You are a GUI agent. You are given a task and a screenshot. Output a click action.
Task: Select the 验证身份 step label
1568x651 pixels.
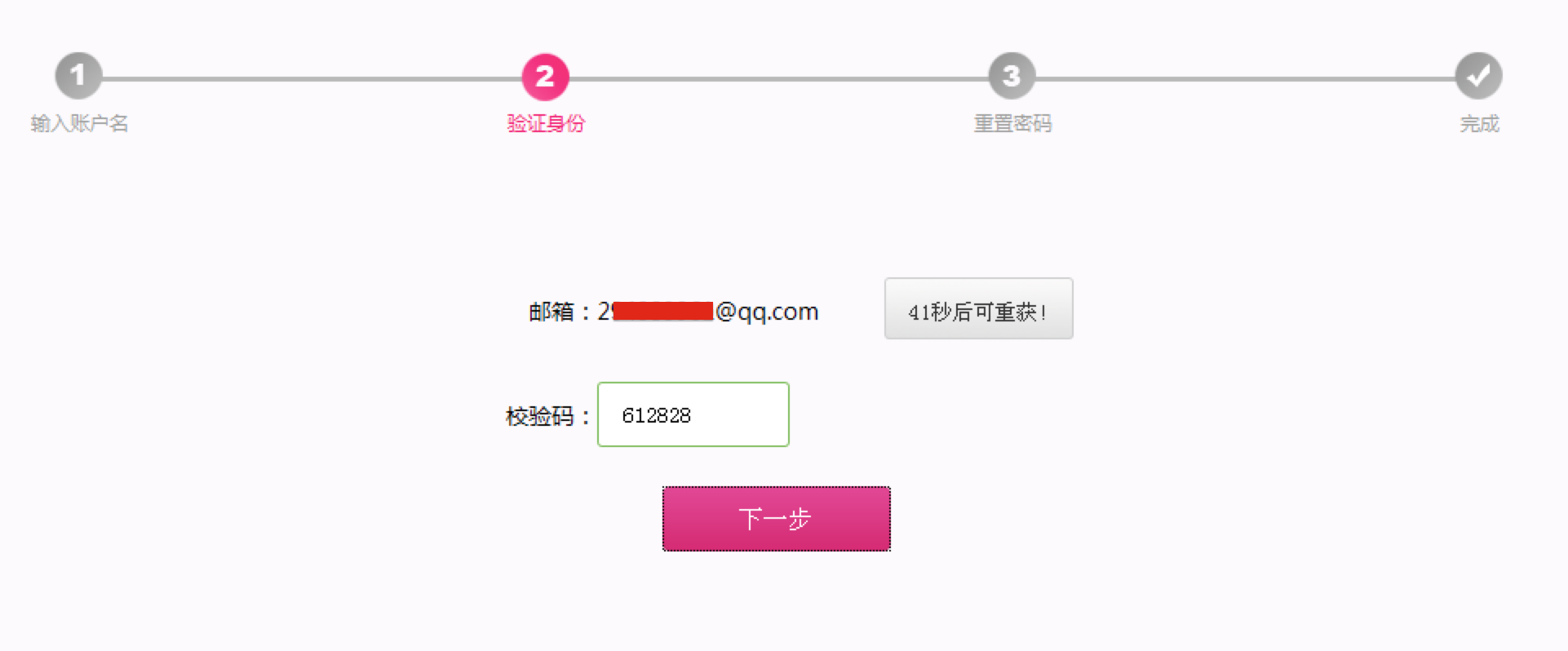click(546, 123)
